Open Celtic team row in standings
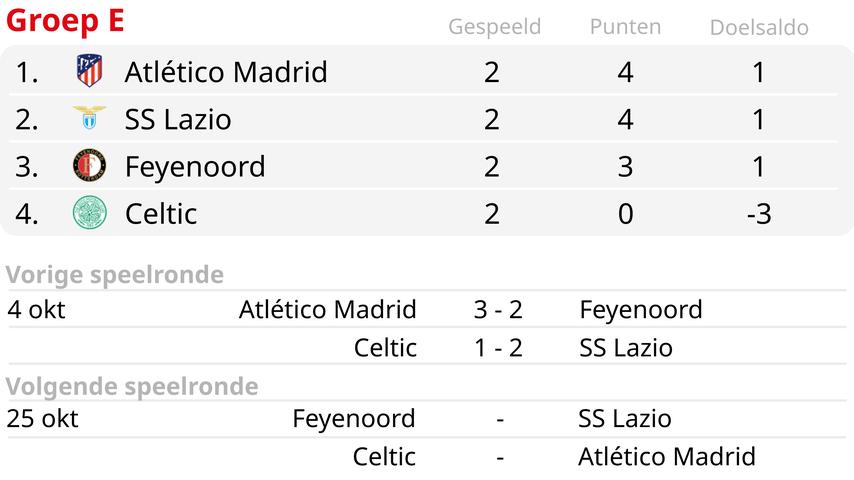 point(423,214)
